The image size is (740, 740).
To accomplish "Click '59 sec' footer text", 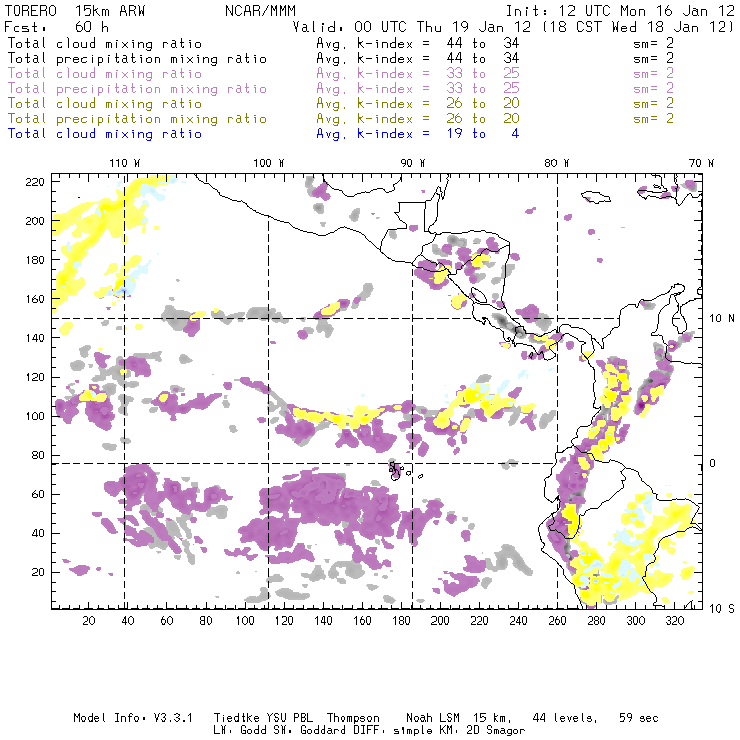I will 639,718.
